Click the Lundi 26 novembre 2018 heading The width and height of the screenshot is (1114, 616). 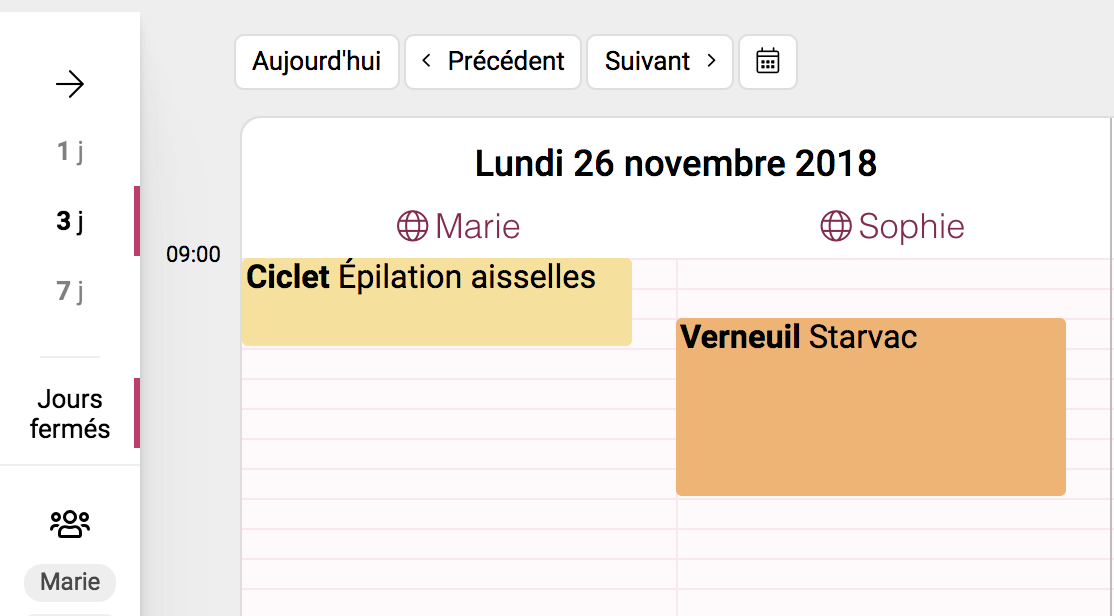tap(676, 163)
